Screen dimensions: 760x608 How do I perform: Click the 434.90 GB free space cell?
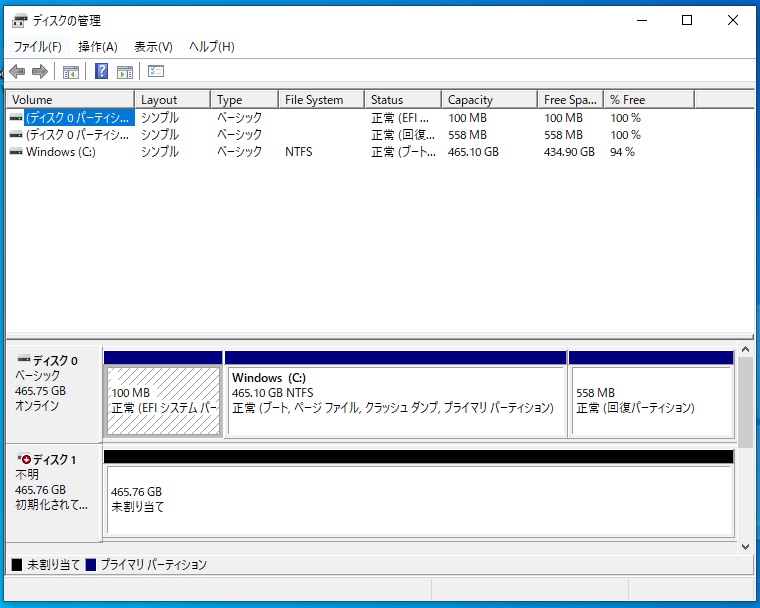(x=569, y=152)
